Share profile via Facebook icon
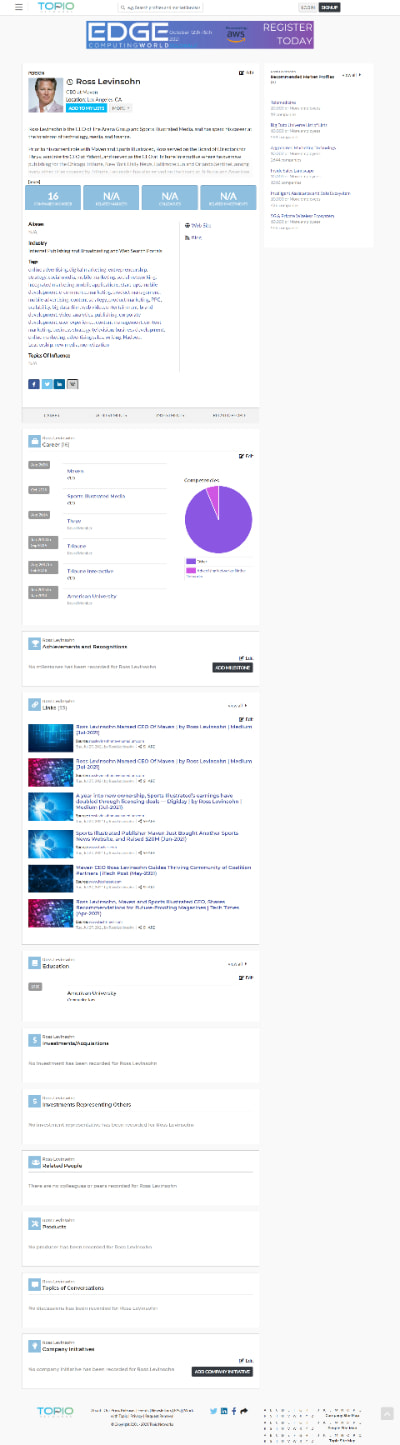The width and height of the screenshot is (400, 1445). click(x=34, y=384)
